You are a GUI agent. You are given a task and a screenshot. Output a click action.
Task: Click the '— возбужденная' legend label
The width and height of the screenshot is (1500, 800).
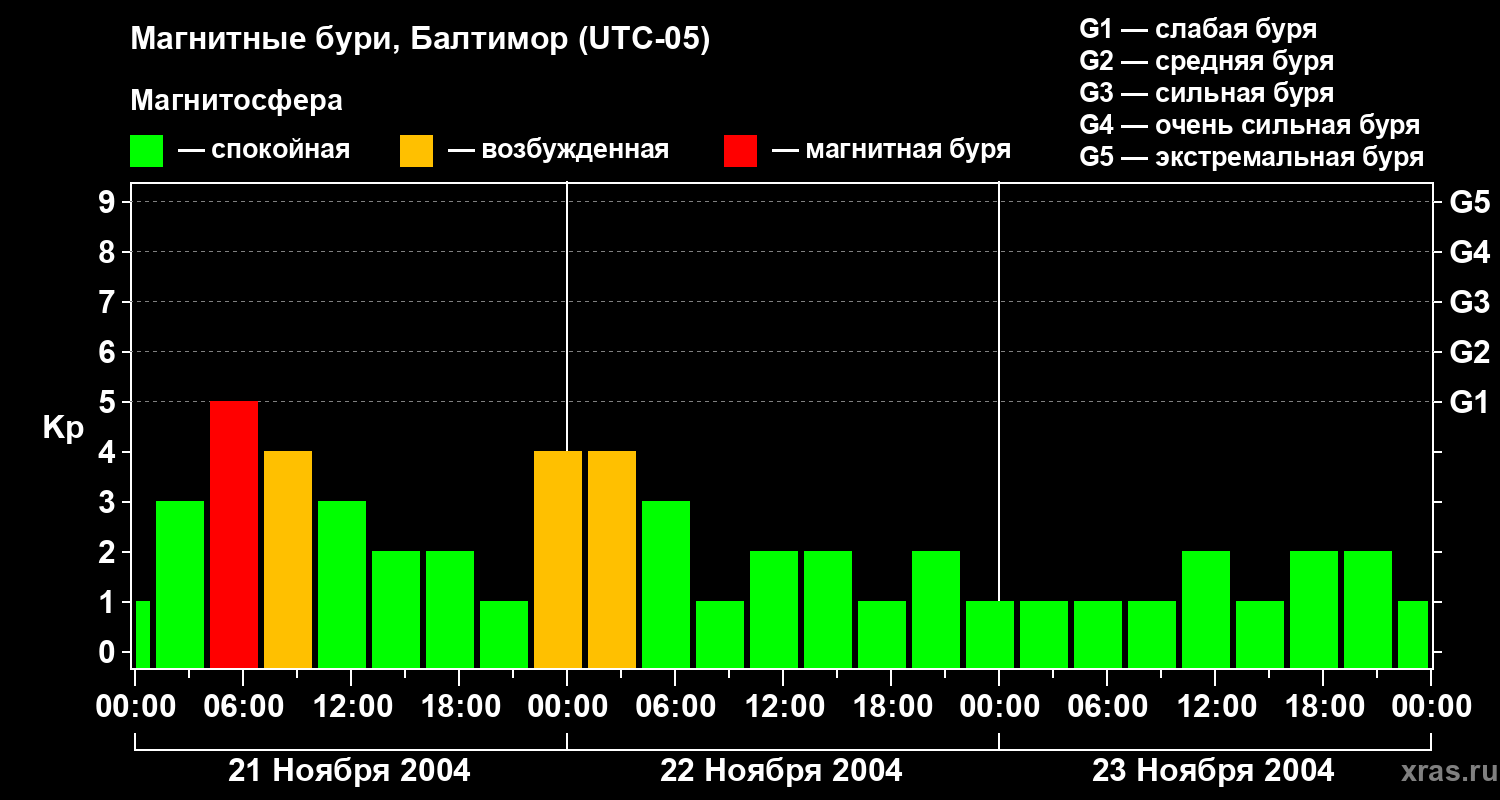(558, 150)
